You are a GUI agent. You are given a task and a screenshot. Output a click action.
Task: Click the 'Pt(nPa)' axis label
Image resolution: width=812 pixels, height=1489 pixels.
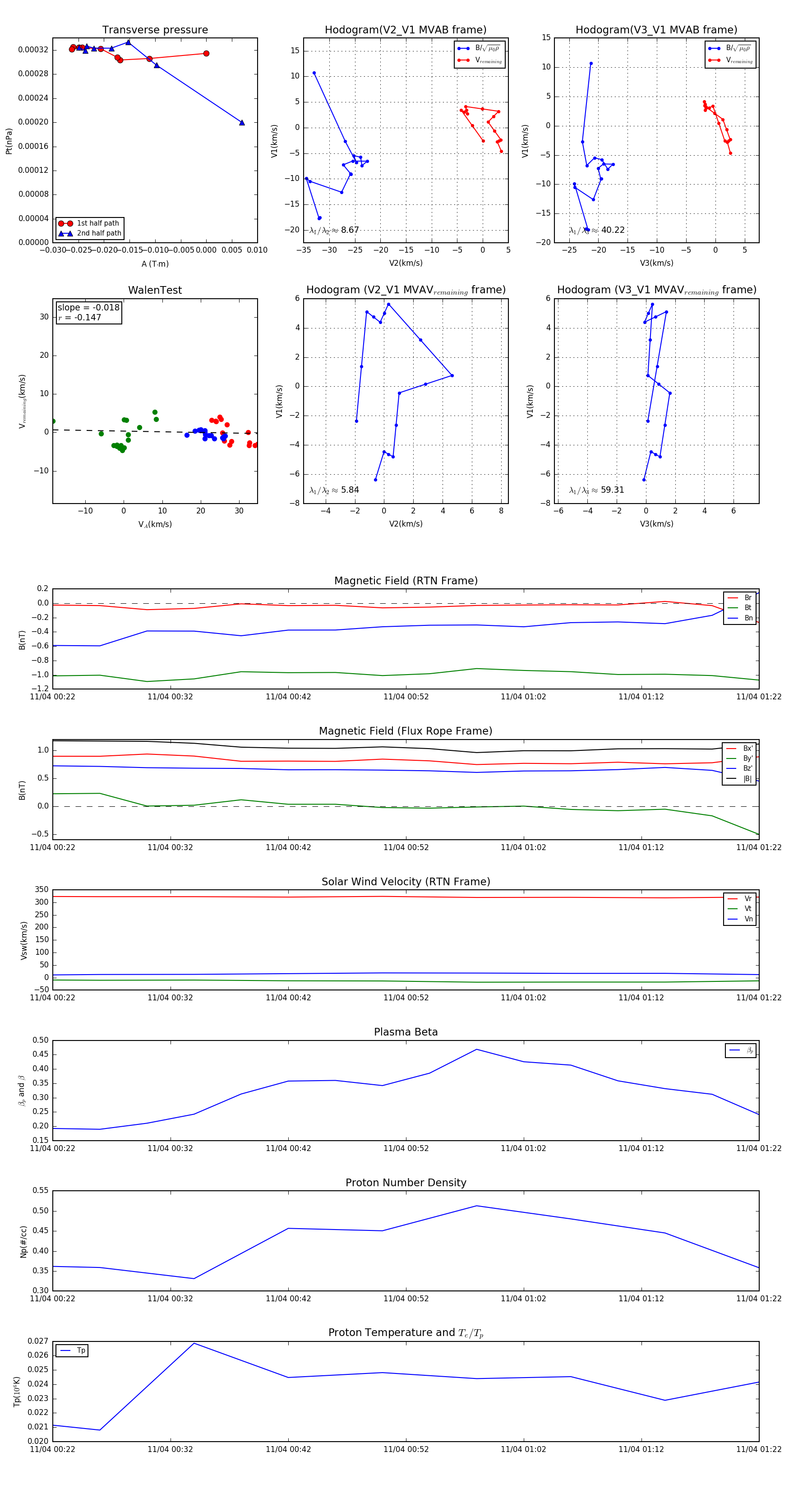pyautogui.click(x=9, y=141)
